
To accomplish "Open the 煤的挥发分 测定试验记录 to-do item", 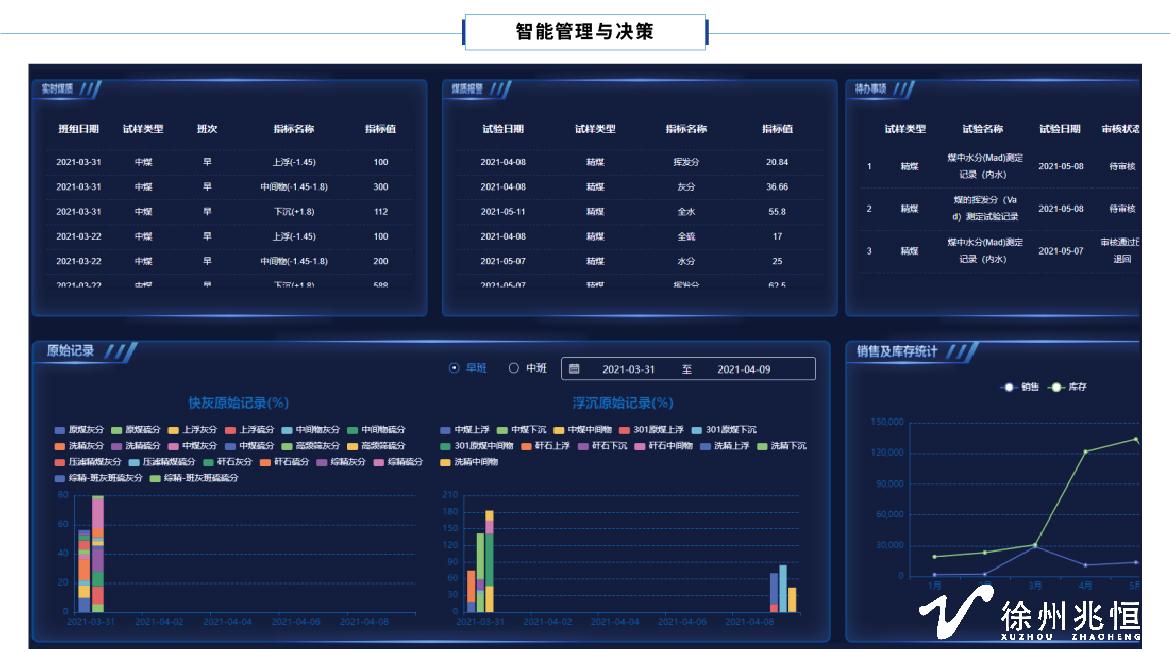I will pyautogui.click(x=985, y=208).
